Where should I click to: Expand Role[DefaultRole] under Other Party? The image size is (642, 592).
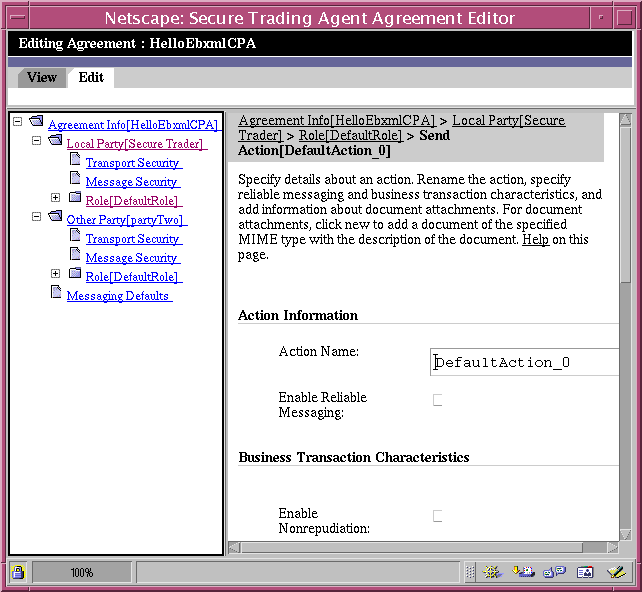[x=56, y=273]
